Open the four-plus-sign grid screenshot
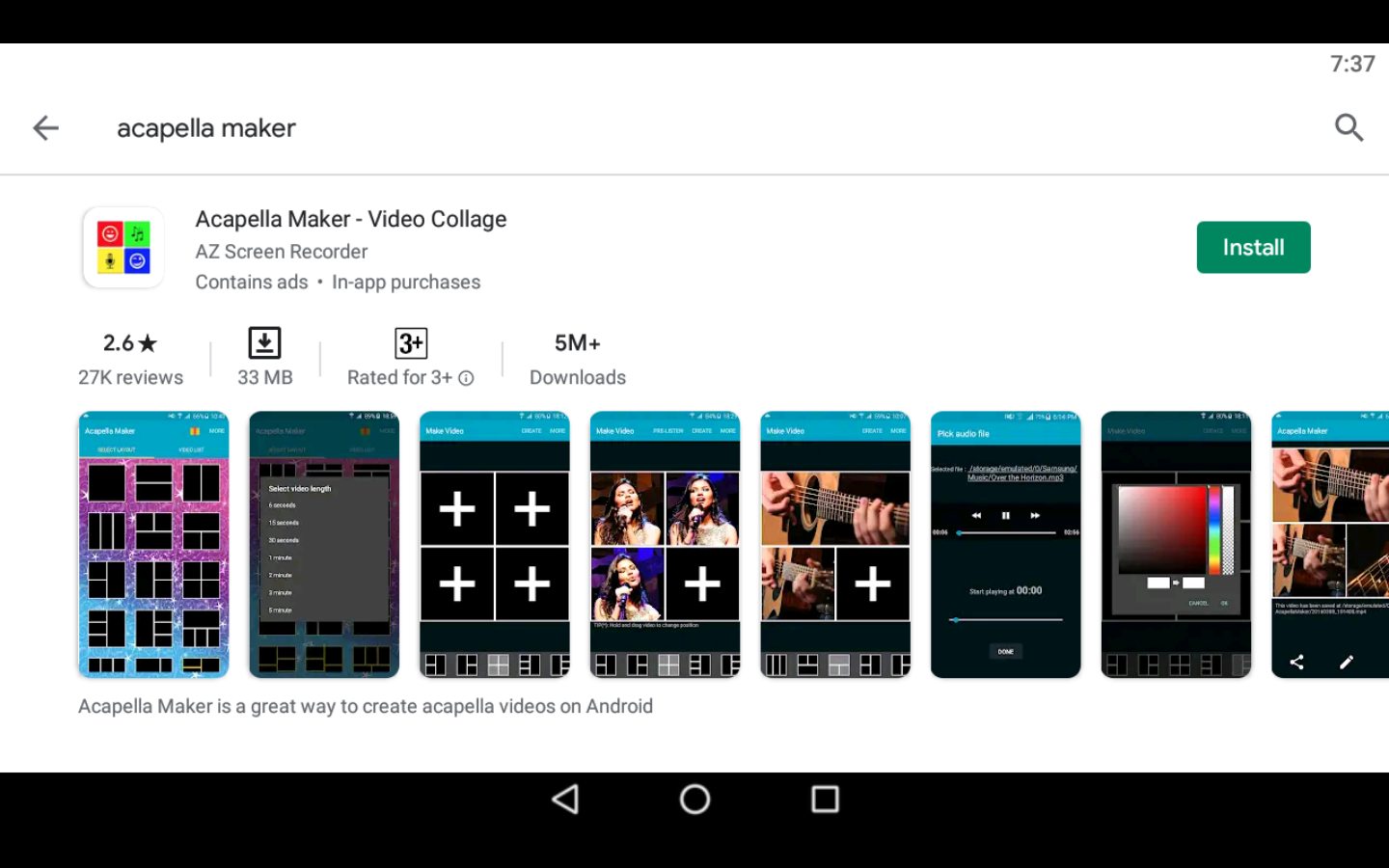 [x=495, y=545]
